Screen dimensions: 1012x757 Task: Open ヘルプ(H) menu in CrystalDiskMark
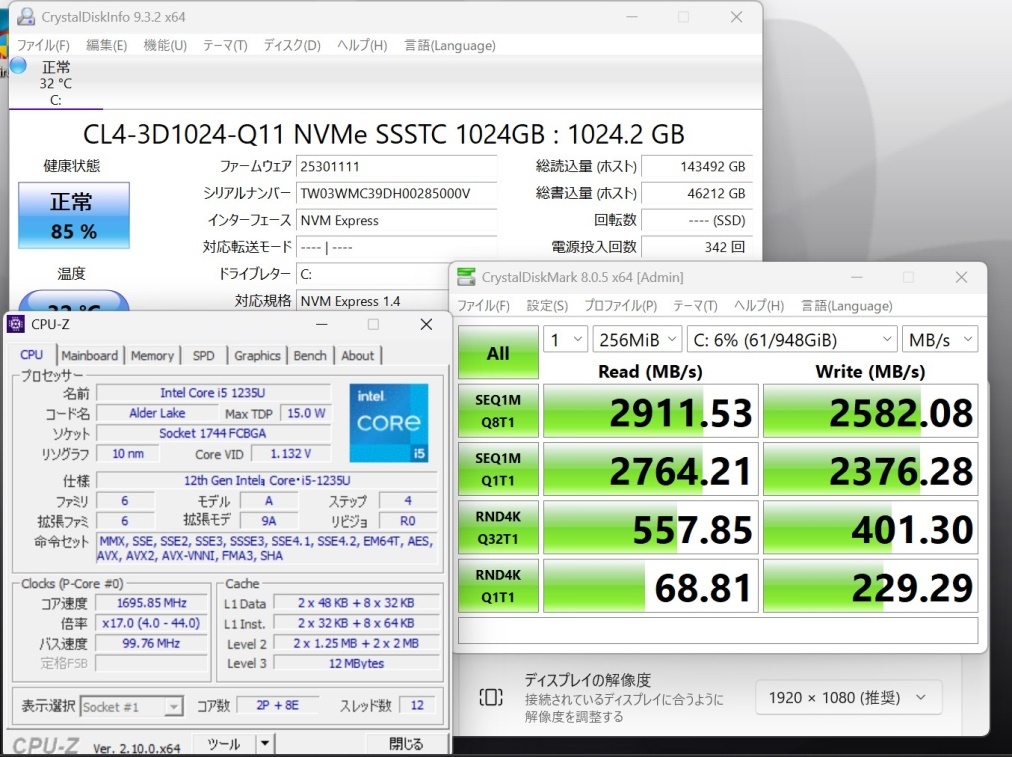[759, 305]
